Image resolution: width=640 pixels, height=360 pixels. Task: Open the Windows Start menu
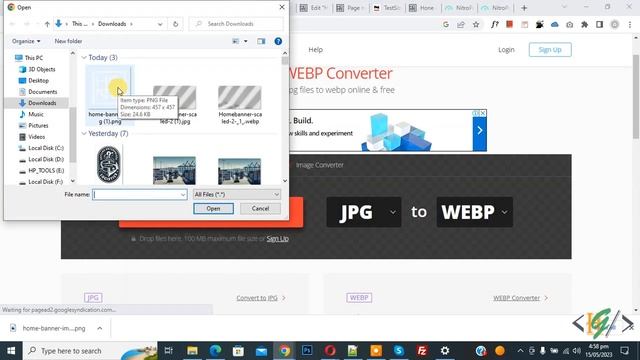[x=11, y=351]
